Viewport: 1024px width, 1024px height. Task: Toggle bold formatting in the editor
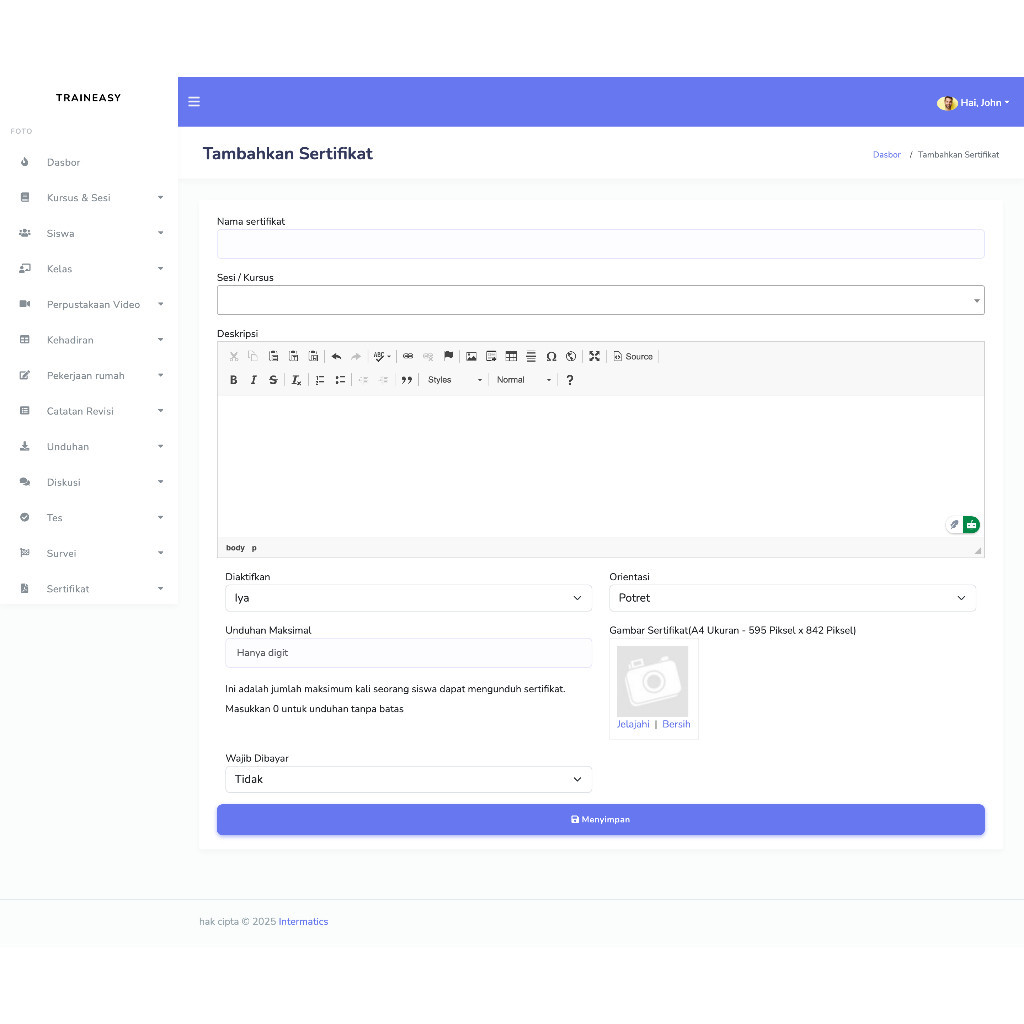(x=234, y=380)
